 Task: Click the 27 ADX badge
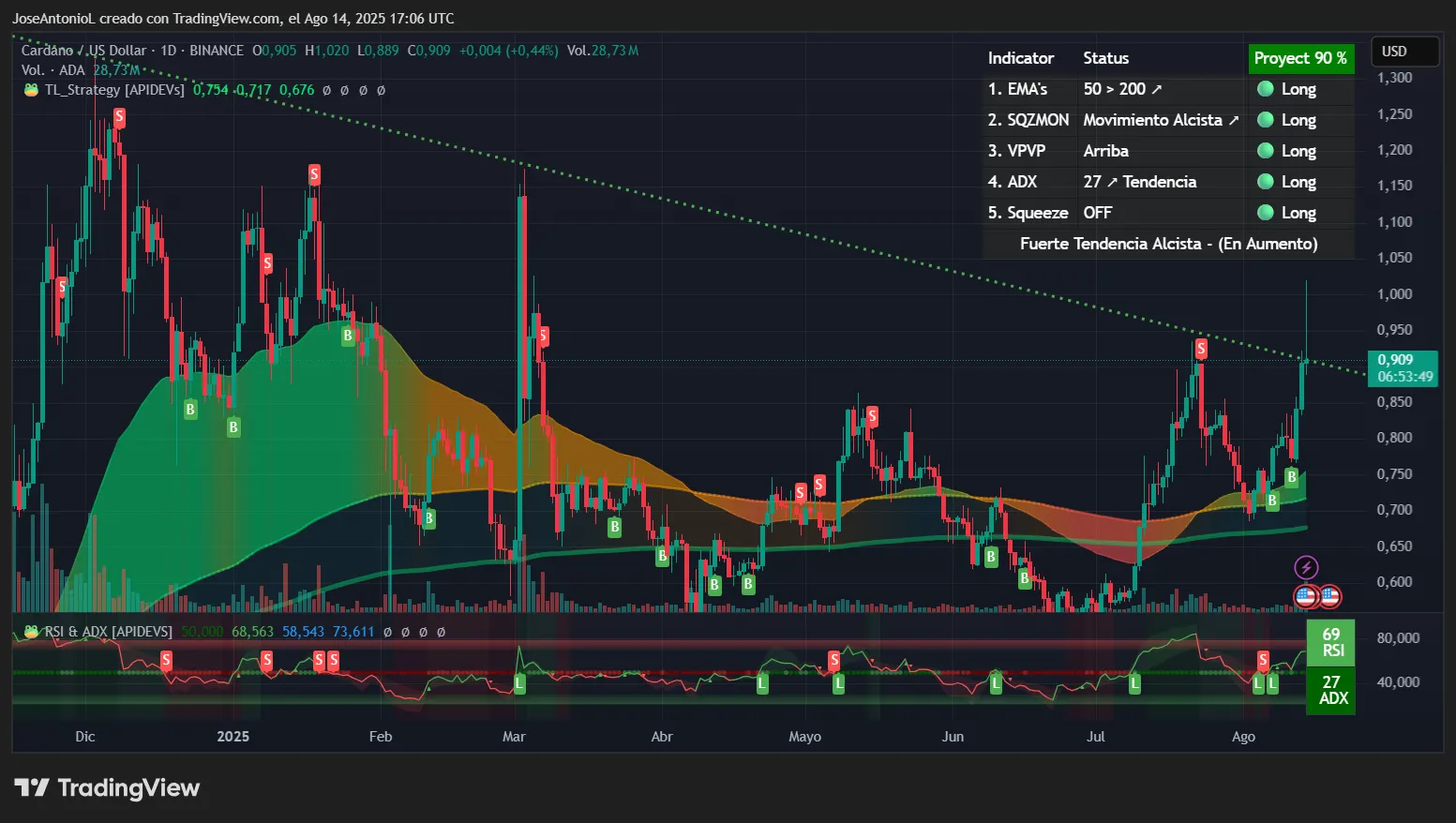pyautogui.click(x=1330, y=691)
